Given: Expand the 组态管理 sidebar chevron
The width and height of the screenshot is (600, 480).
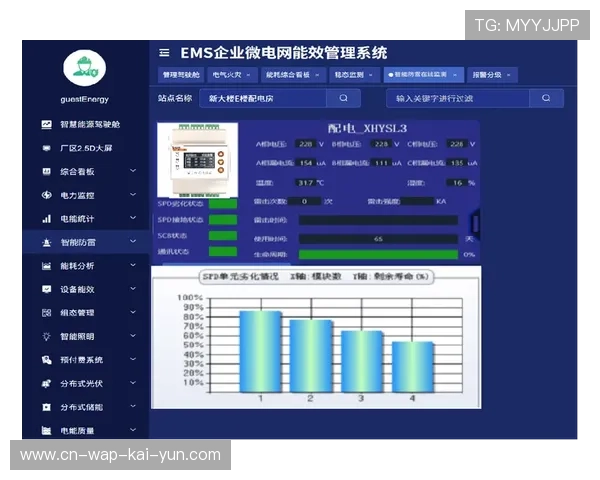Looking at the screenshot, I should (x=133, y=312).
